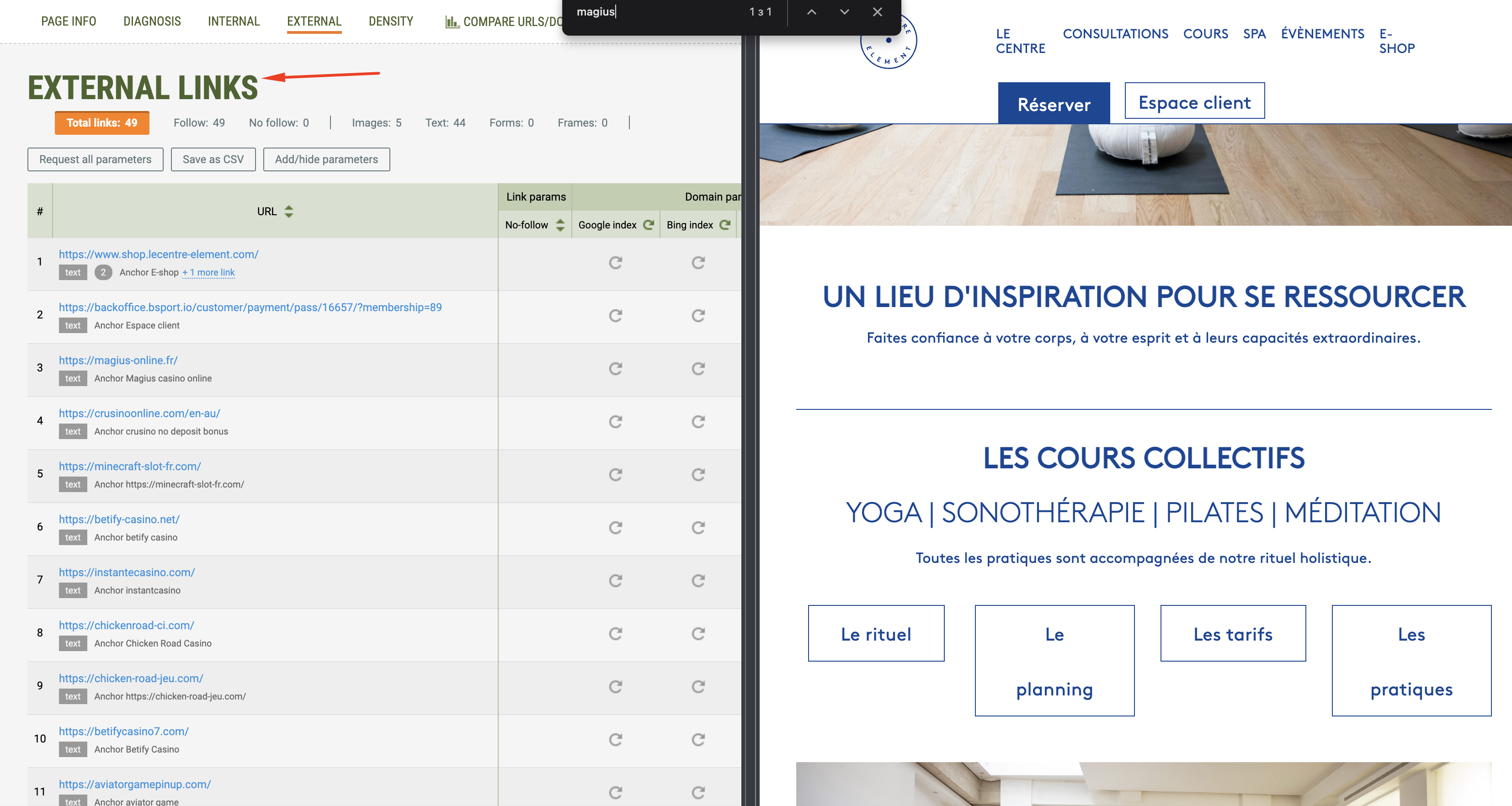Click the text tag in Magius row
The image size is (1512, 806).
[73, 378]
